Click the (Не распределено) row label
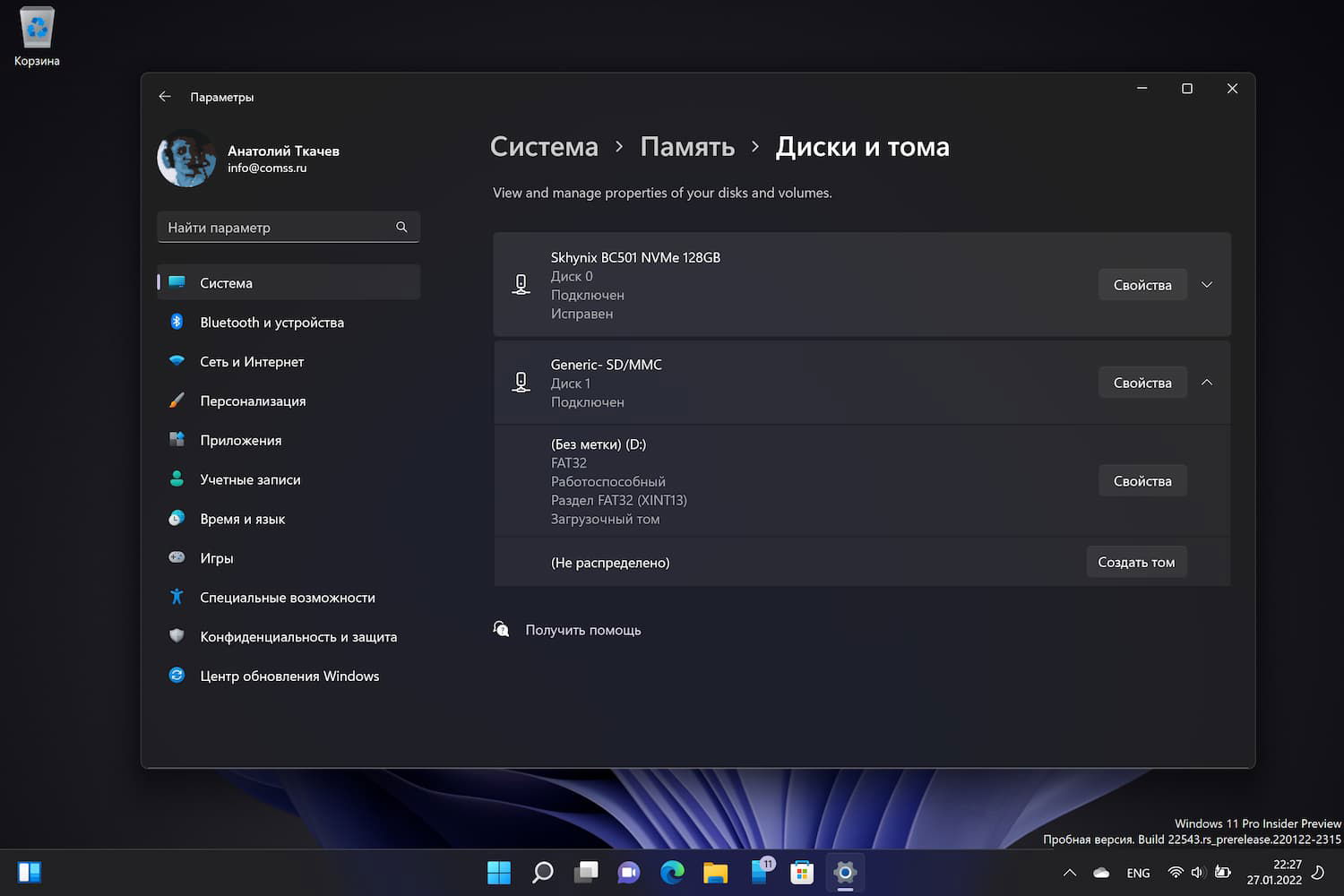Viewport: 1344px width, 896px height. (x=610, y=563)
